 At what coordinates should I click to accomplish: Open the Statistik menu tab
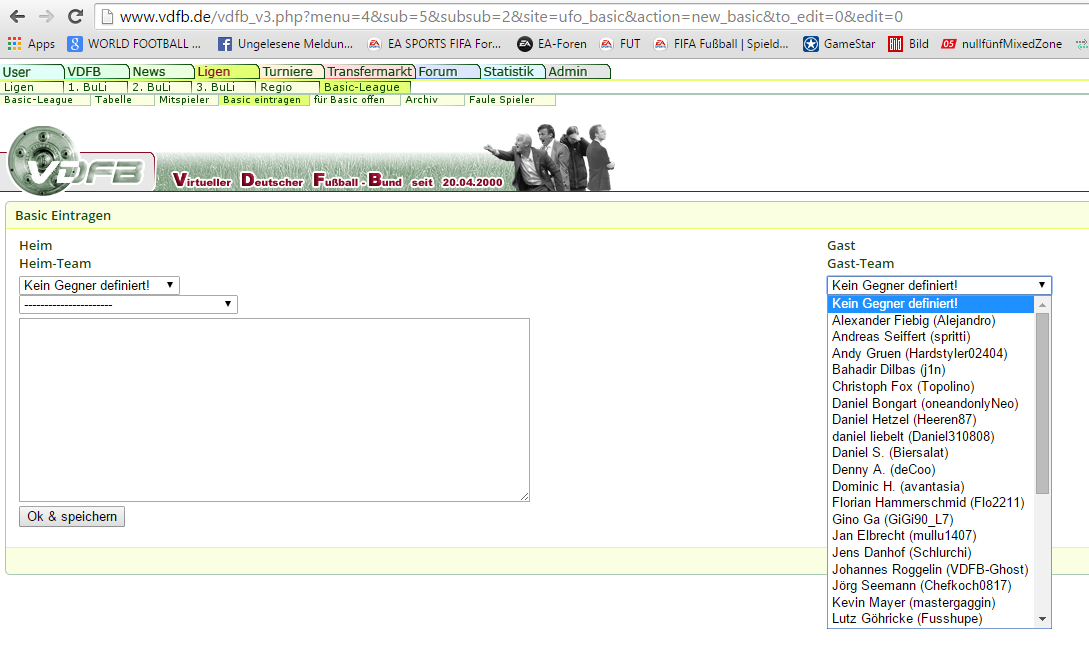click(510, 72)
